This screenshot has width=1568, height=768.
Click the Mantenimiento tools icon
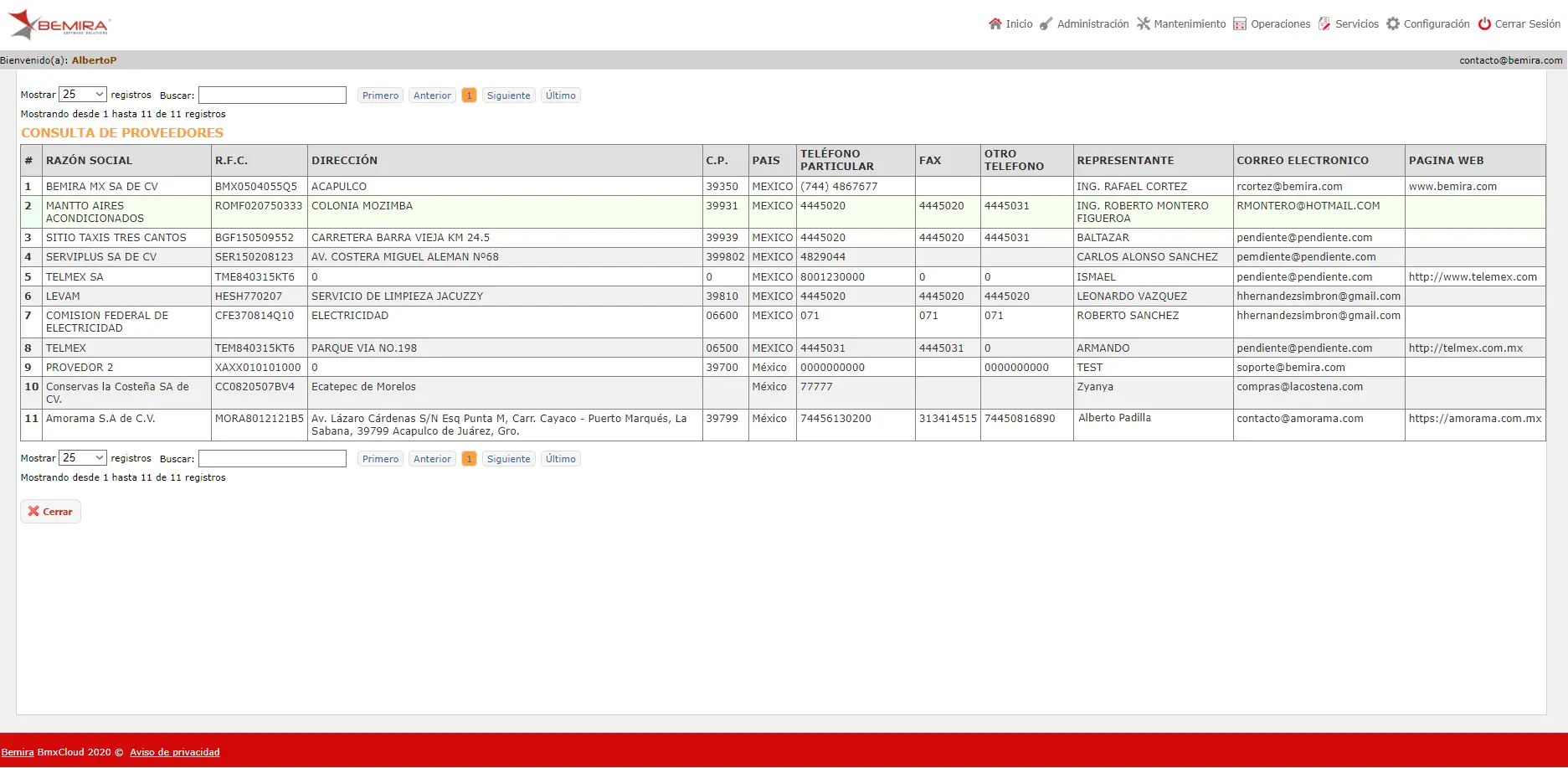tap(1144, 23)
